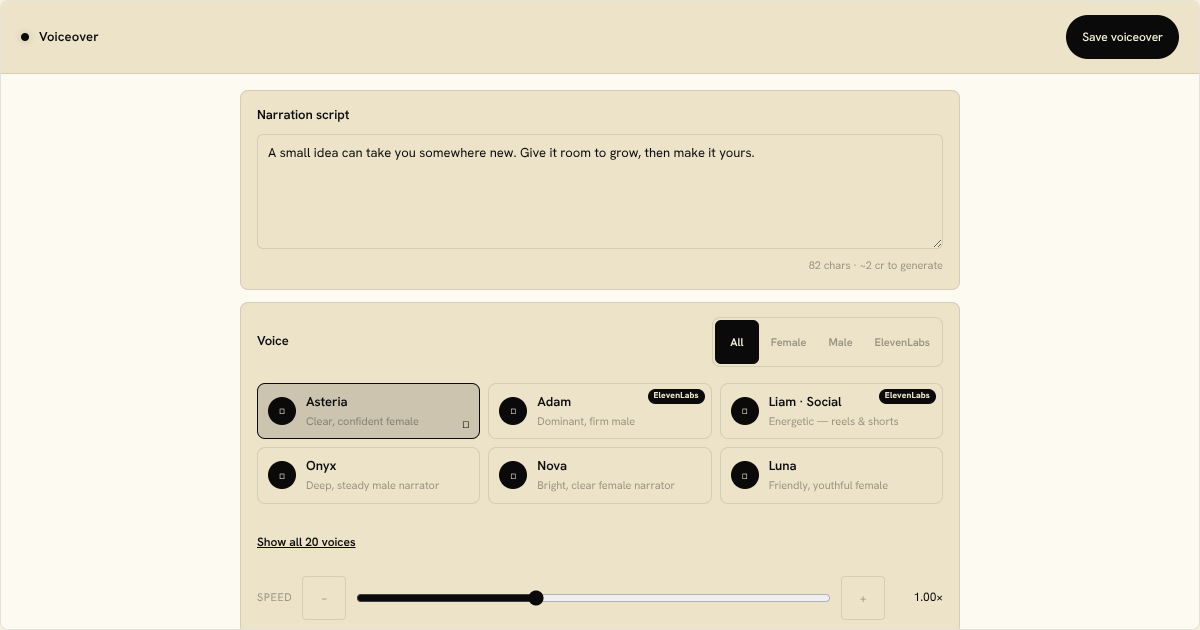Click the Save voiceover button
This screenshot has height=630, width=1200.
1122,37
